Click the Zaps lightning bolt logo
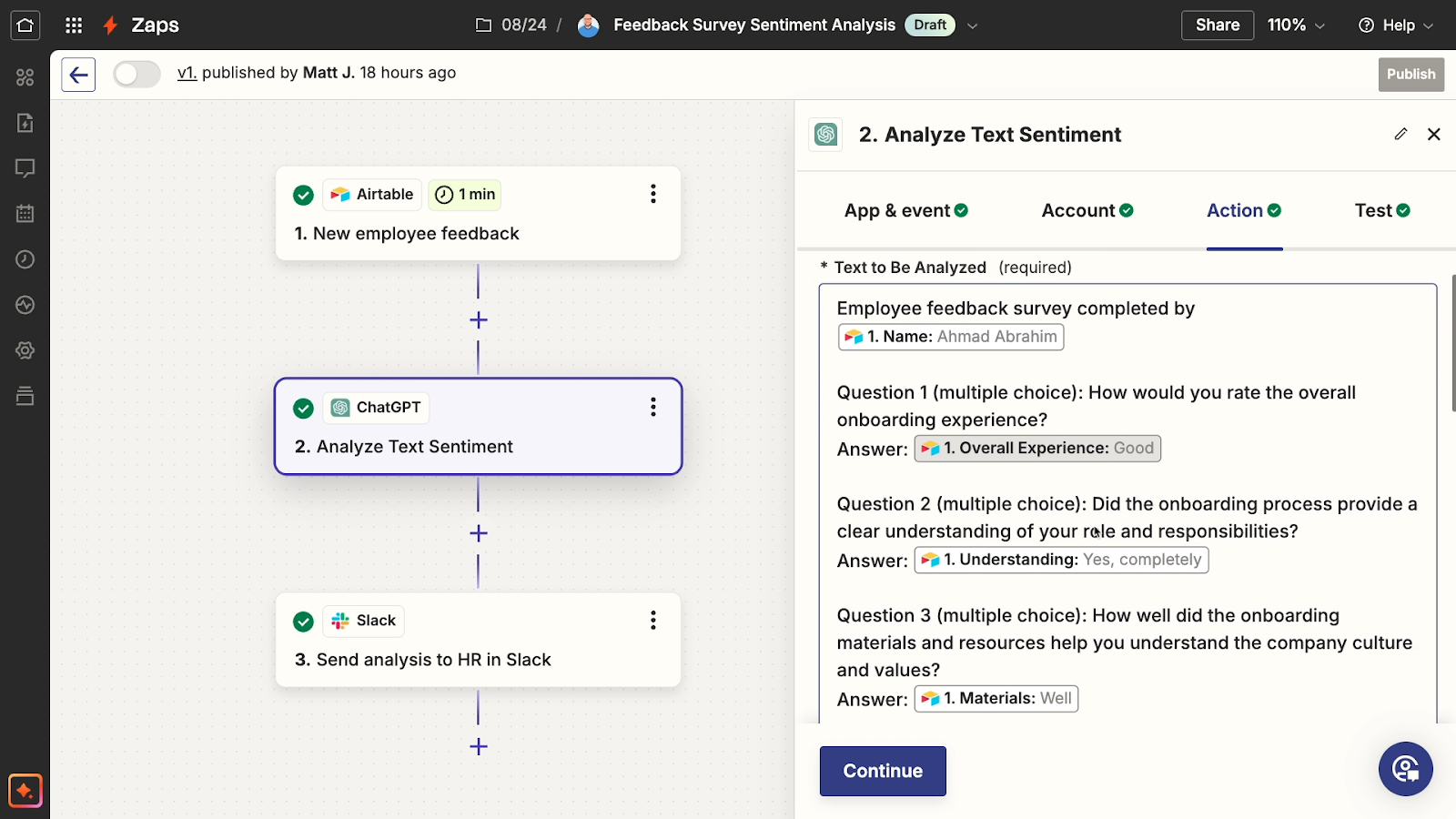 coord(110,25)
